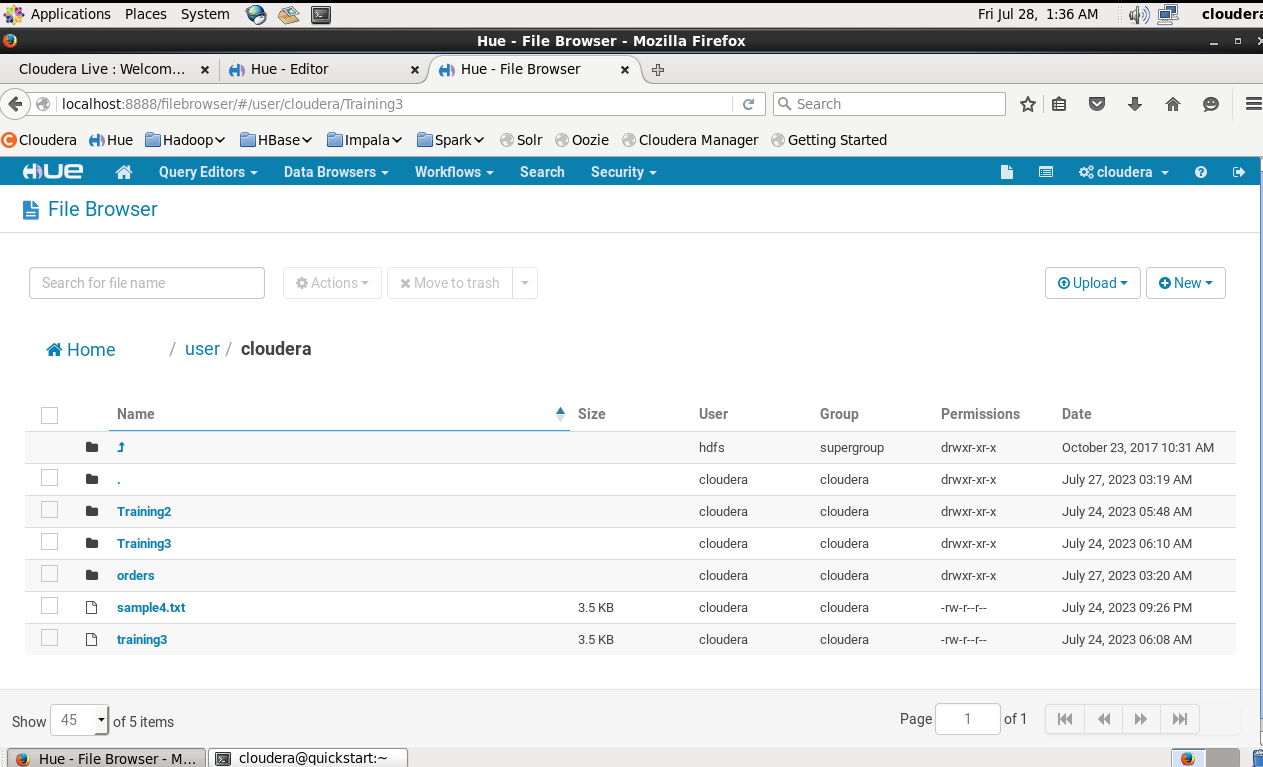1263x767 pixels.
Task: Expand the Query Editors menu
Action: click(x=207, y=172)
